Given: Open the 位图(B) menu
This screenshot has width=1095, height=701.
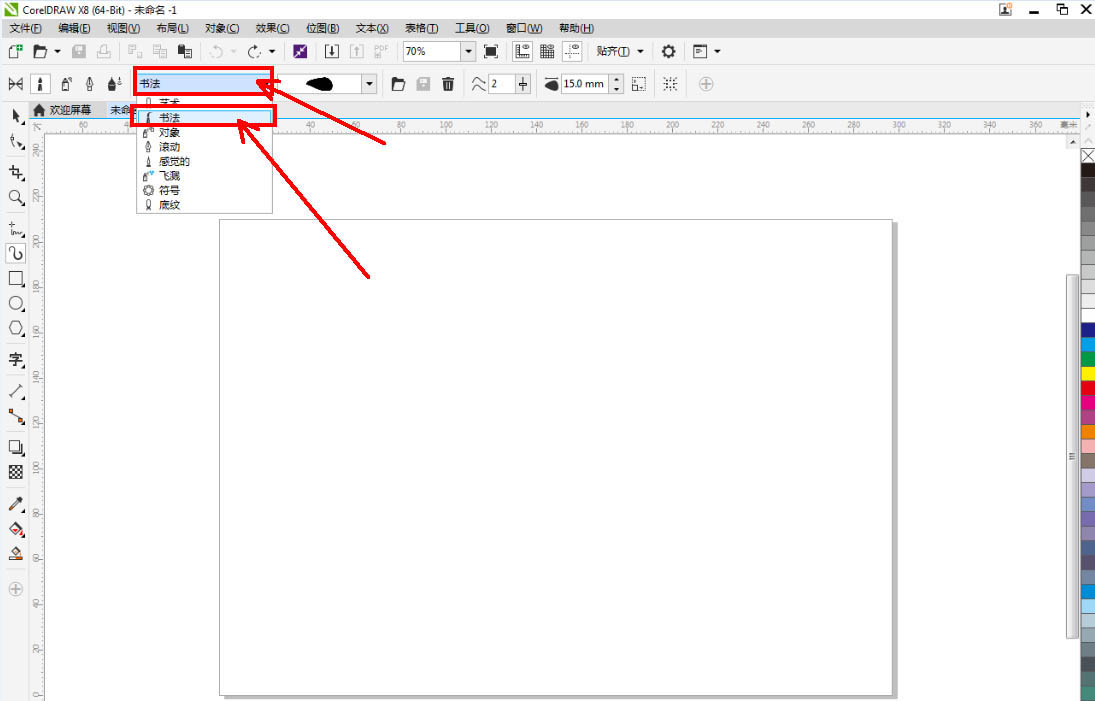Looking at the screenshot, I should (x=323, y=28).
